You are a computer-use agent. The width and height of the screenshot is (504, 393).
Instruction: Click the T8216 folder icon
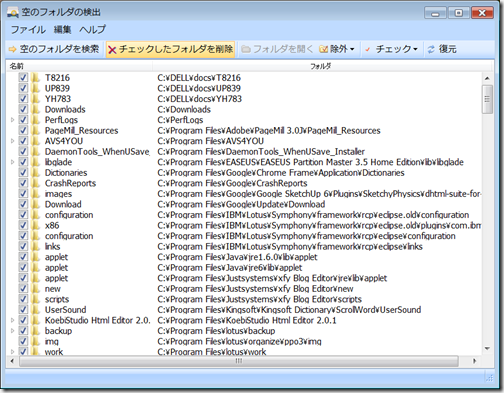36,78
